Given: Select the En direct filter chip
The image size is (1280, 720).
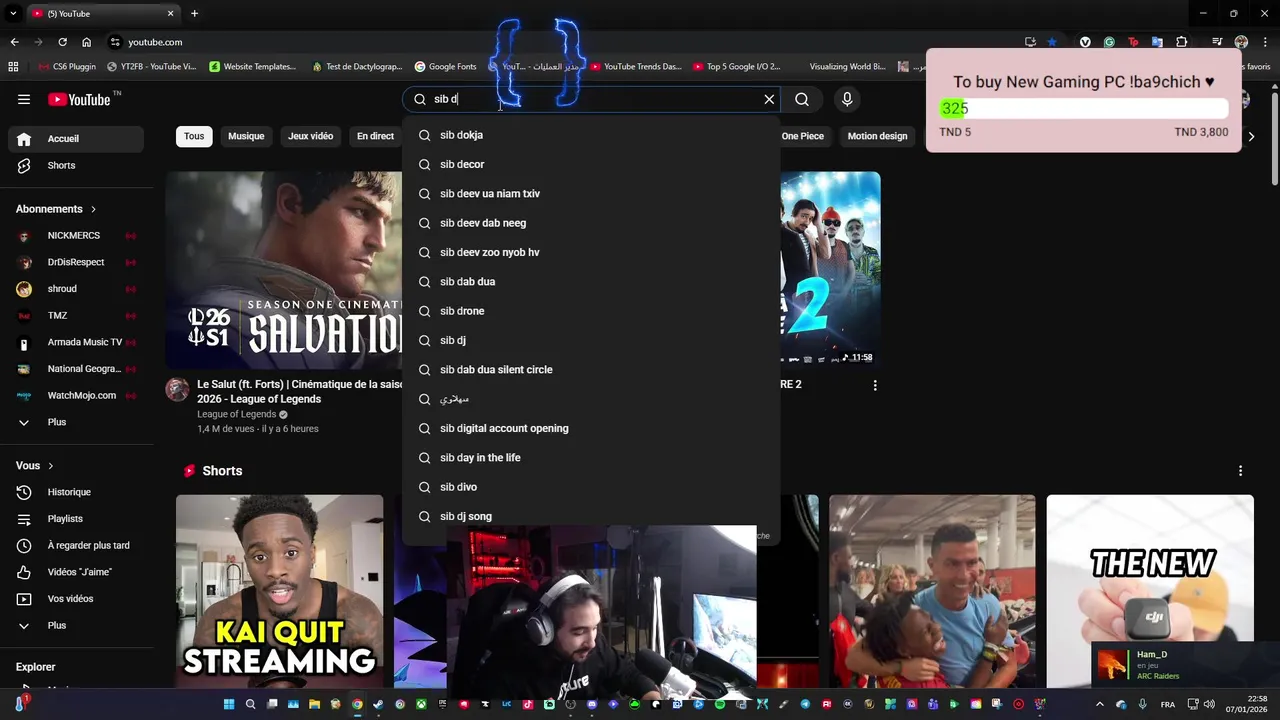Looking at the screenshot, I should click(x=375, y=136).
